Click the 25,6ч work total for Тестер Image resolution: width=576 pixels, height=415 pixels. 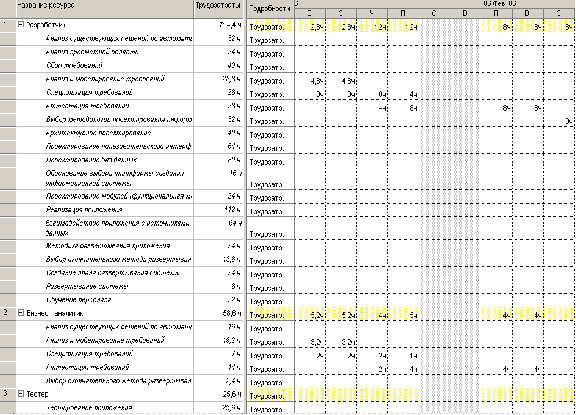[x=232, y=394]
